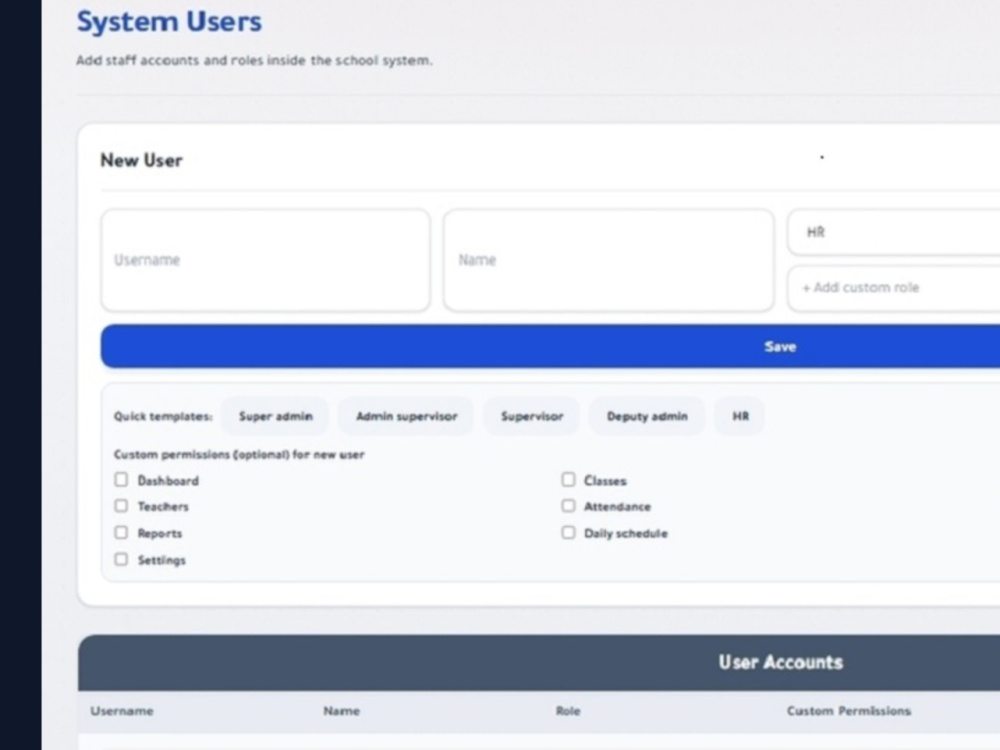Open the HR role dropdown
Screen dimensions: 1000x750
tap(893, 232)
